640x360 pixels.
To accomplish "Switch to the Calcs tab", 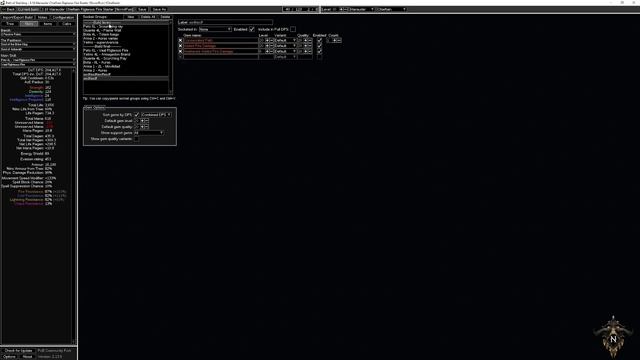I will point(67,24).
